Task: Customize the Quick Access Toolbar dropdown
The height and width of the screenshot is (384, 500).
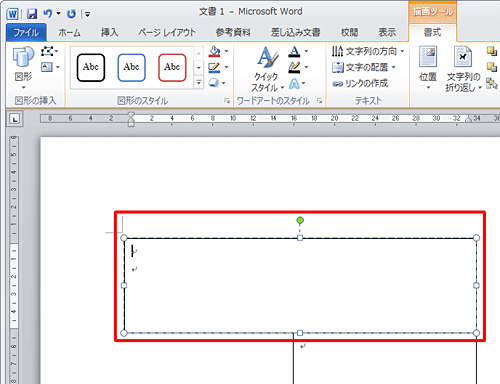Action: [x=87, y=14]
